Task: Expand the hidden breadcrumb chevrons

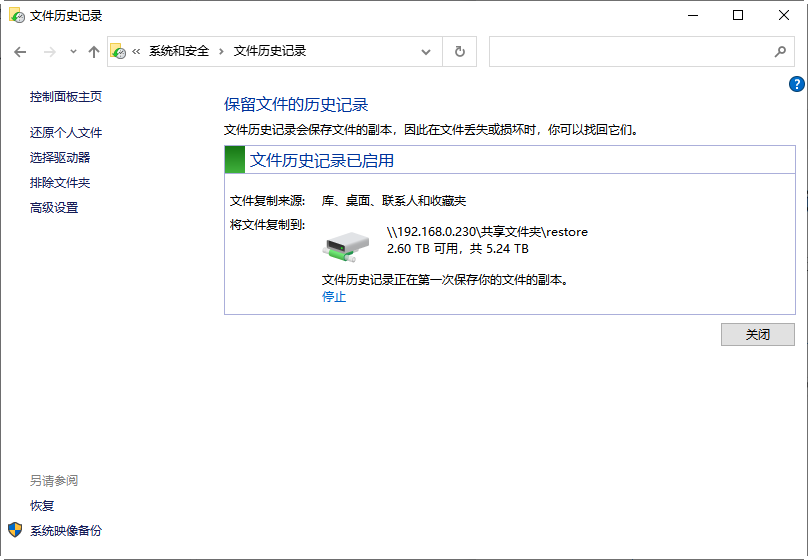Action: click(136, 51)
